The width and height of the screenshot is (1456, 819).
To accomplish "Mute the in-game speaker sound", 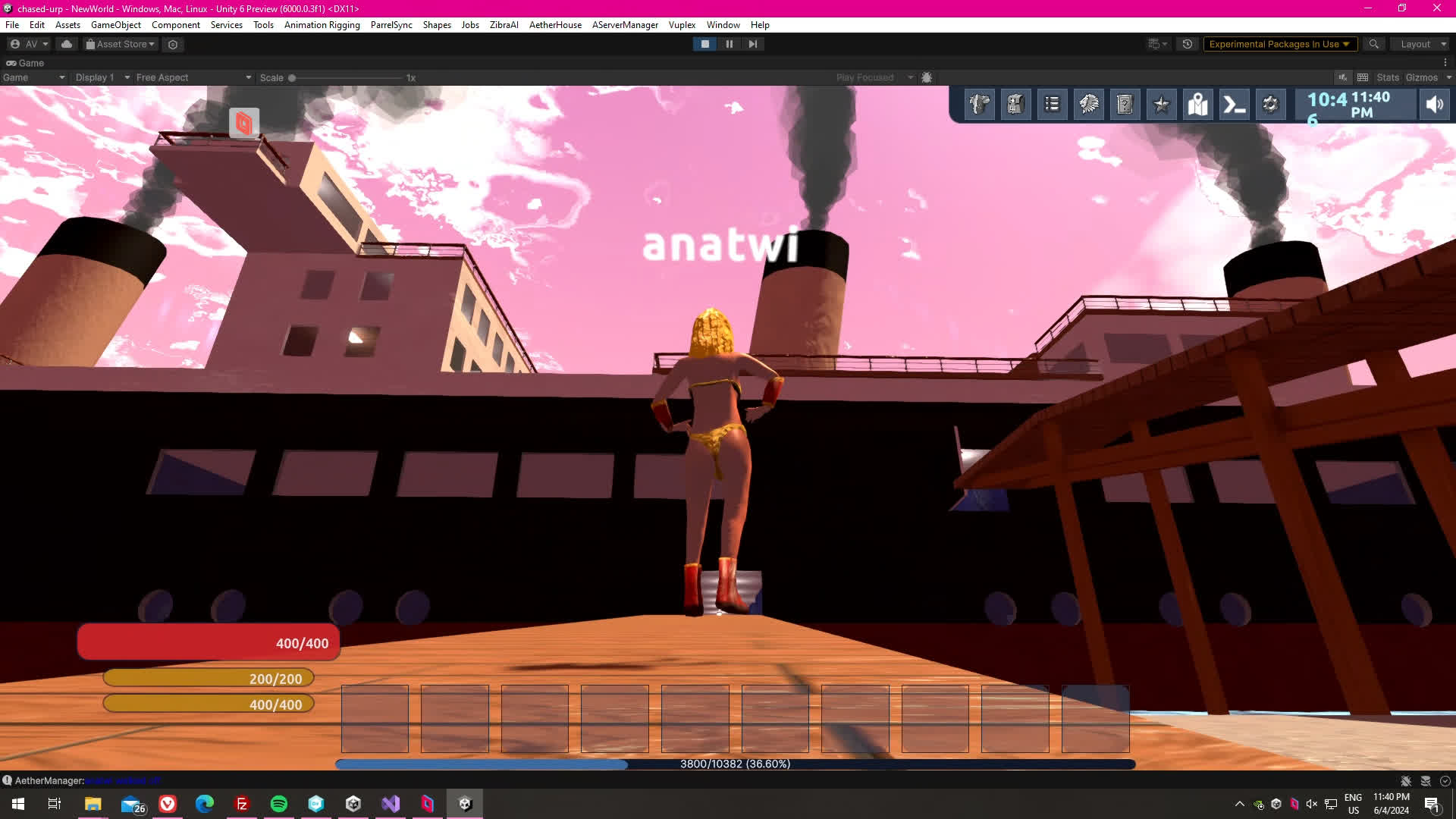I will coord(1434,105).
